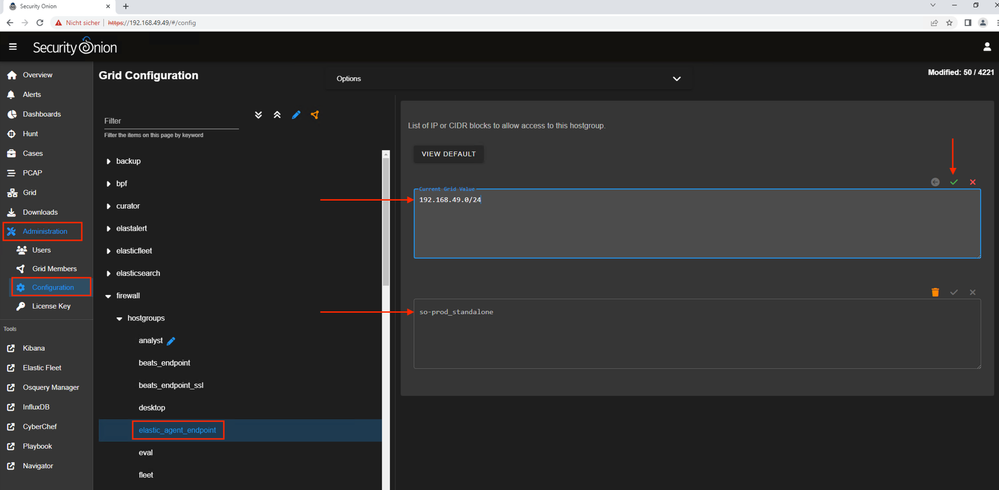Image resolution: width=999 pixels, height=490 pixels.
Task: Select the beats_endpoint_ssl hostgroup
Action: click(171, 386)
